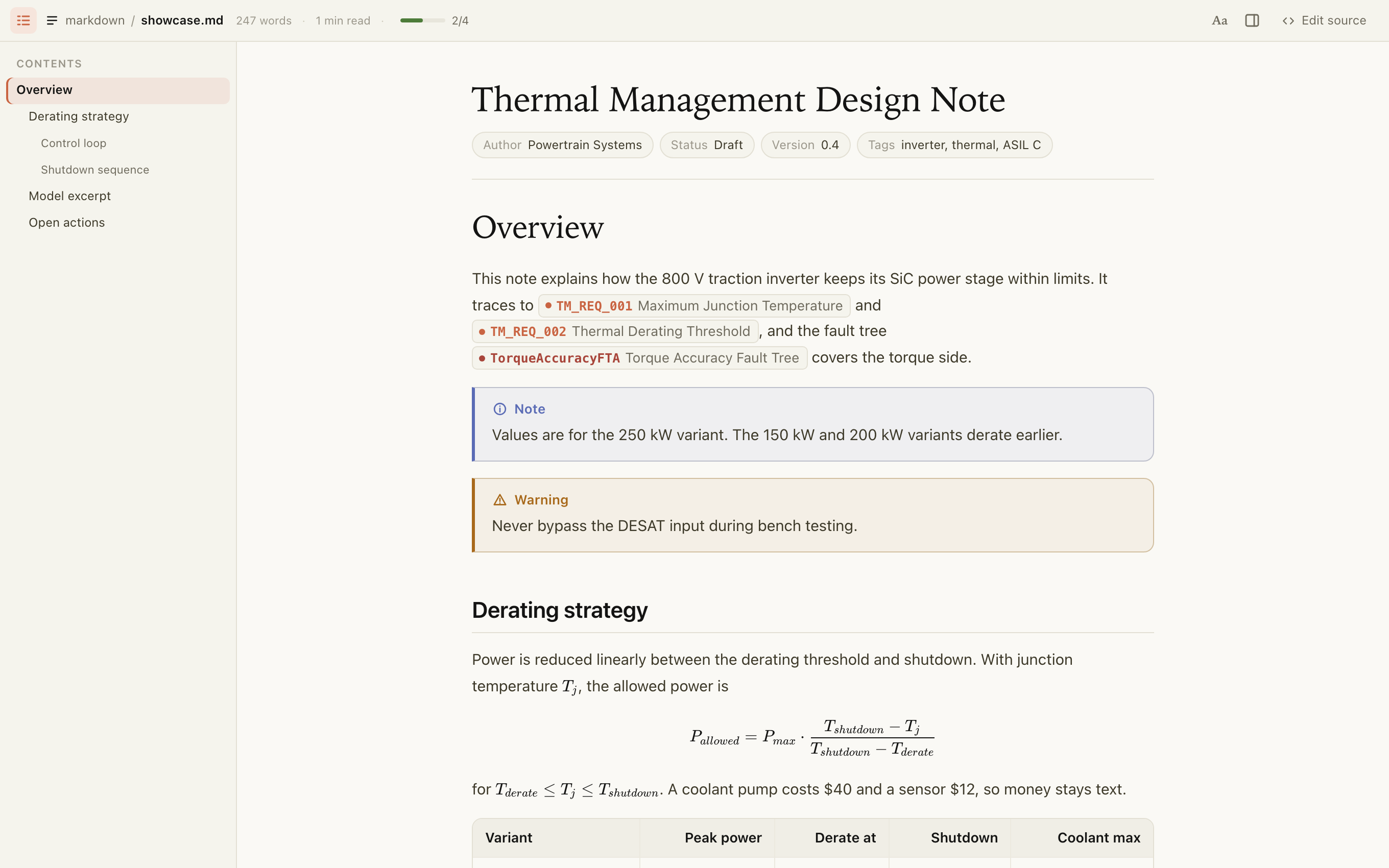Click the Derating strategy heading
The width and height of the screenshot is (1389, 868).
(x=560, y=610)
